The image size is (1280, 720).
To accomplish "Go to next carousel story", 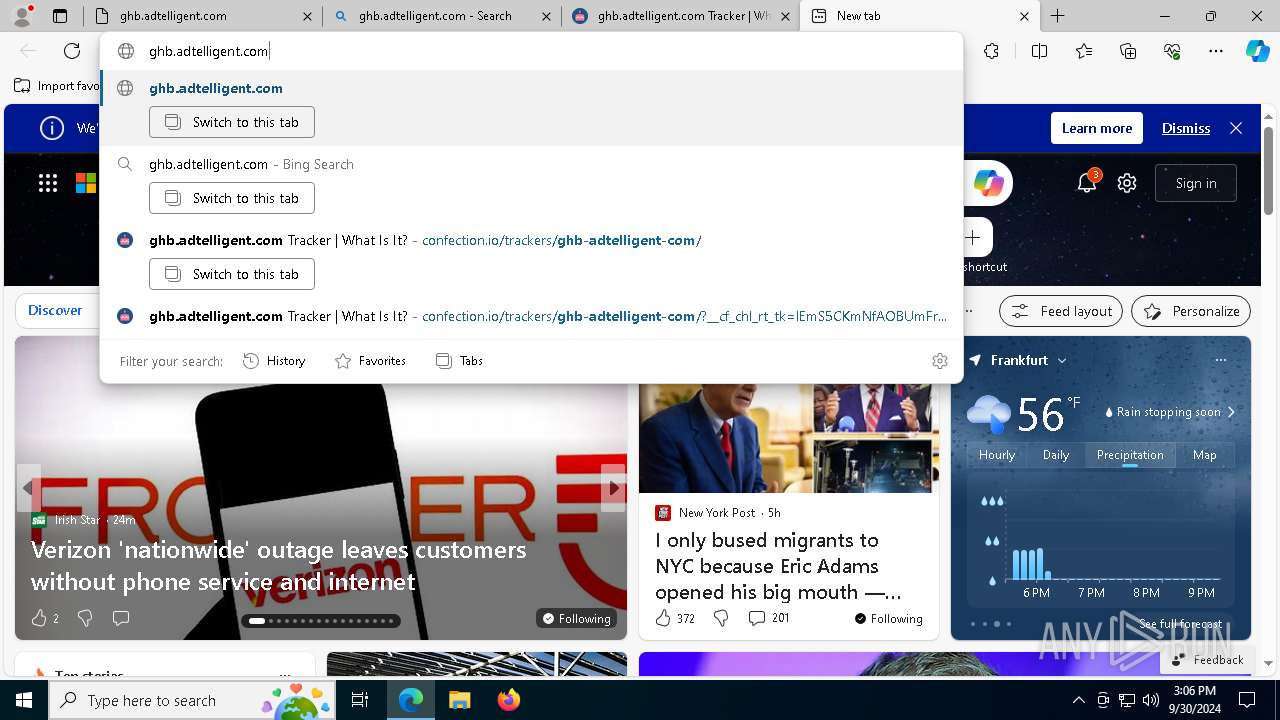I will [x=613, y=488].
